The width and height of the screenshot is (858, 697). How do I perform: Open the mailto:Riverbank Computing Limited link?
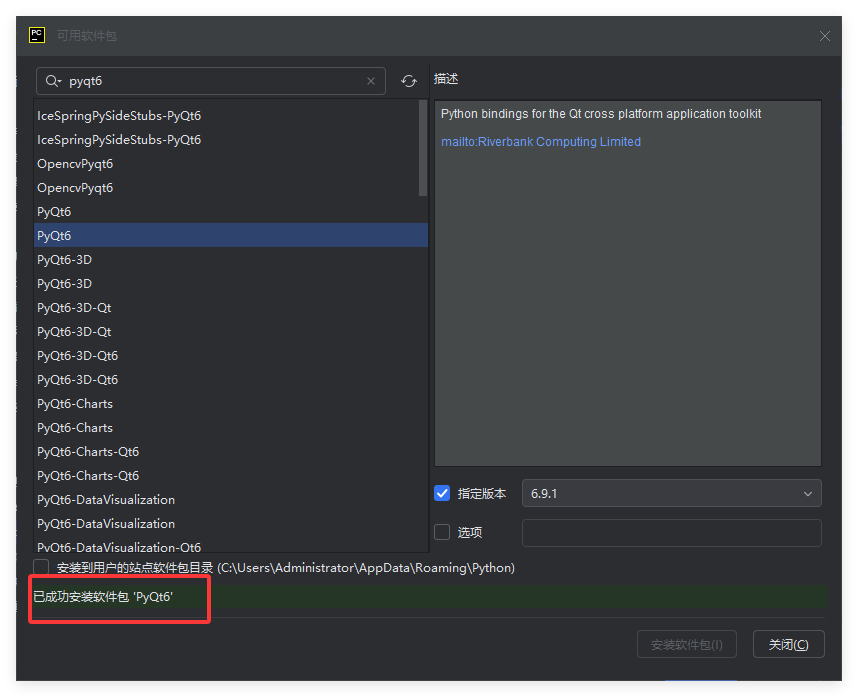click(x=541, y=142)
